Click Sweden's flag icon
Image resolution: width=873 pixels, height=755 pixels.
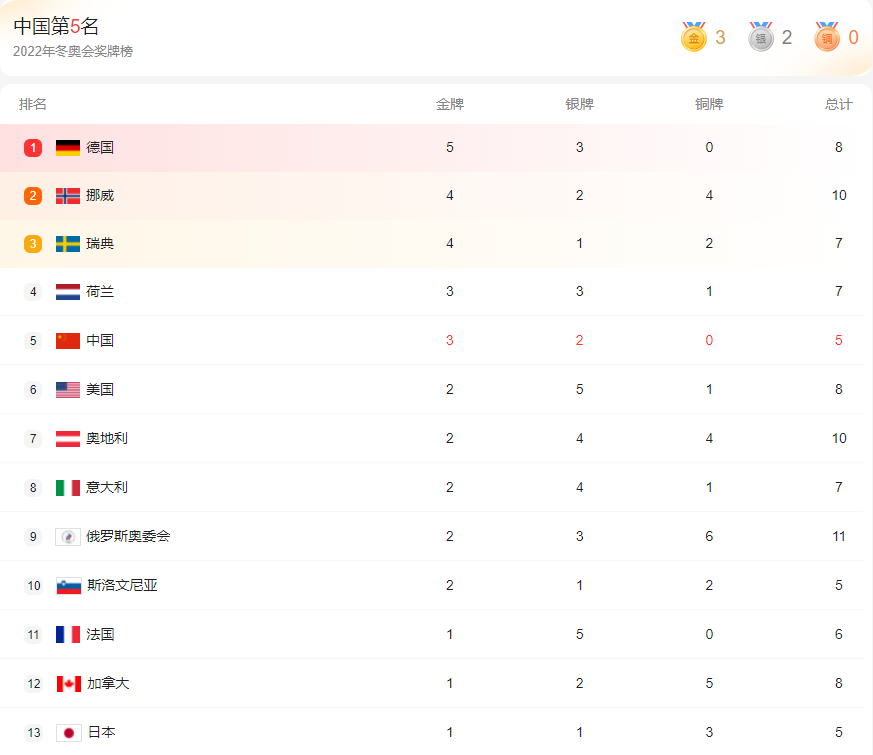click(68, 244)
